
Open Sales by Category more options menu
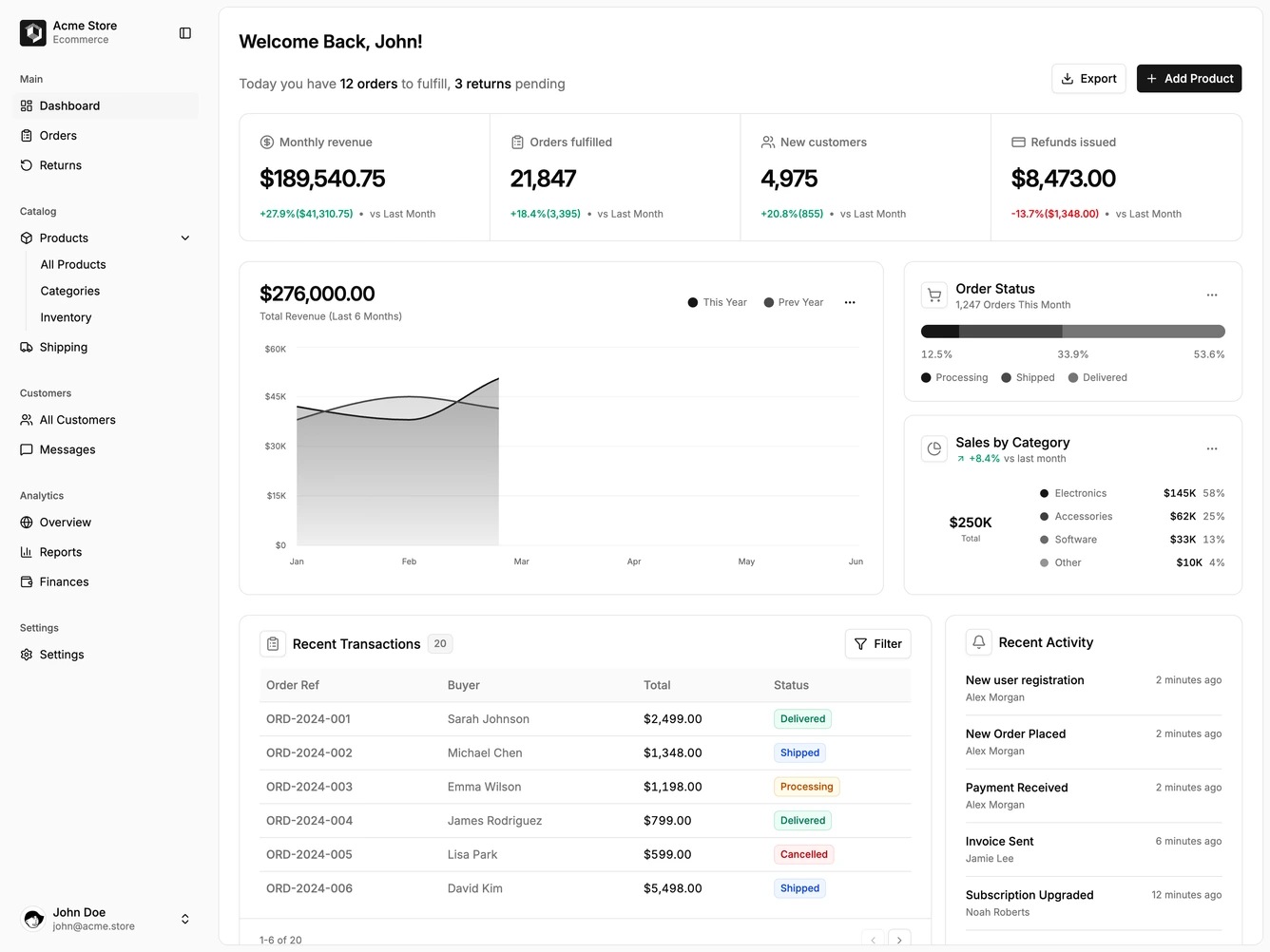pos(1212,448)
